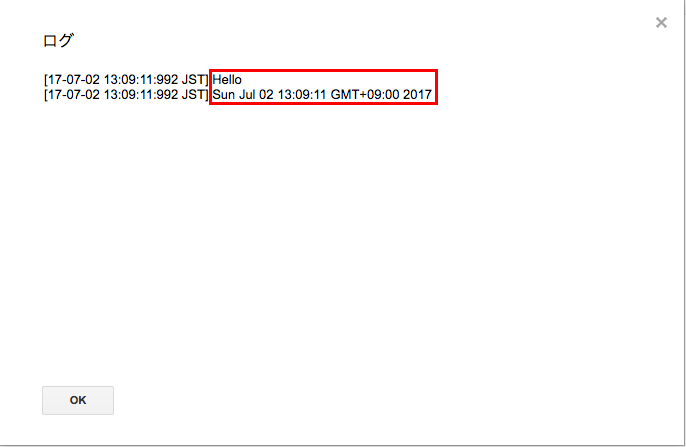
Task: Click the second log line timestamp
Action: tap(126, 94)
